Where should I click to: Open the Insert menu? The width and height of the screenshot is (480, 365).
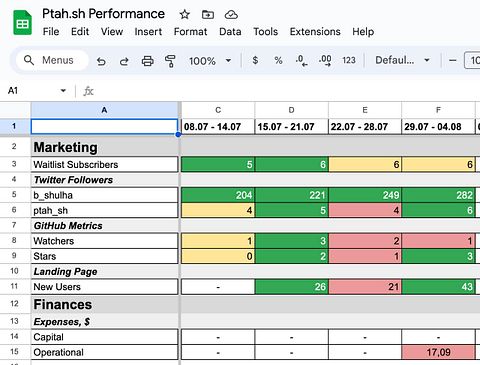tap(148, 32)
